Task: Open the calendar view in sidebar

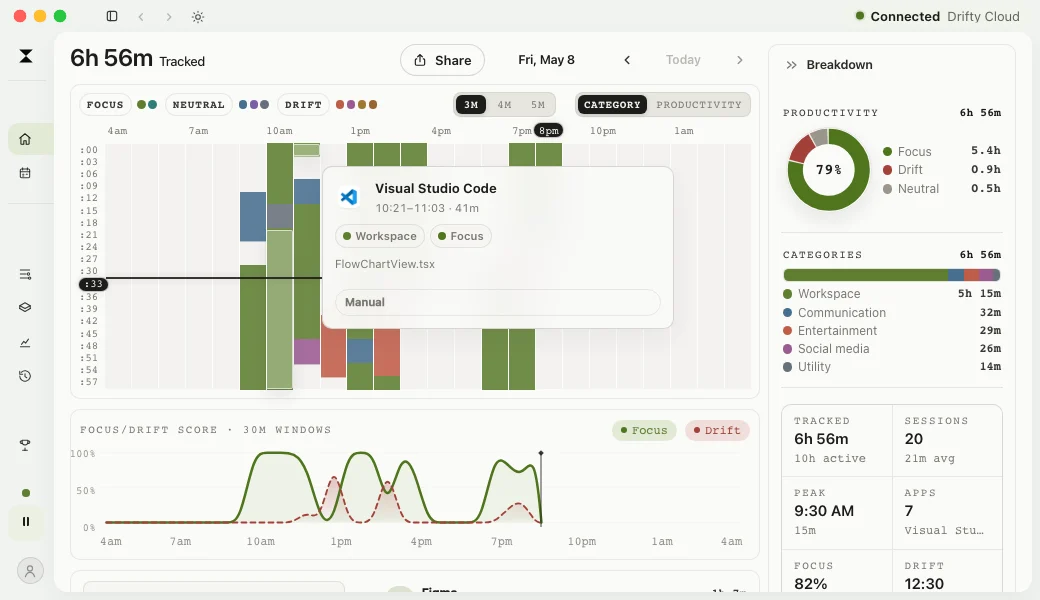Action: click(x=25, y=173)
